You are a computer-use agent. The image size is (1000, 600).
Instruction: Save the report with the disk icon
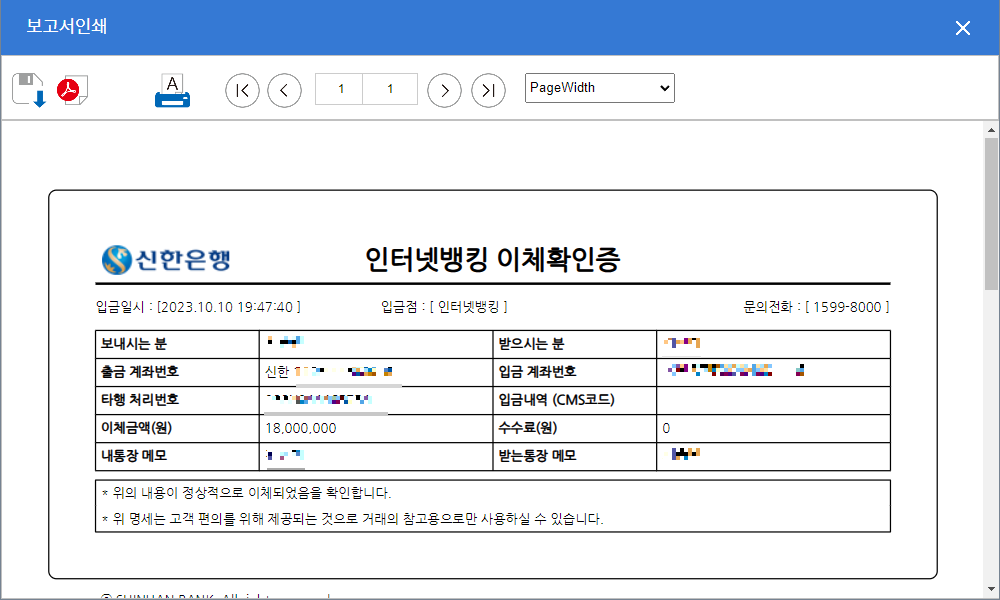[29, 89]
